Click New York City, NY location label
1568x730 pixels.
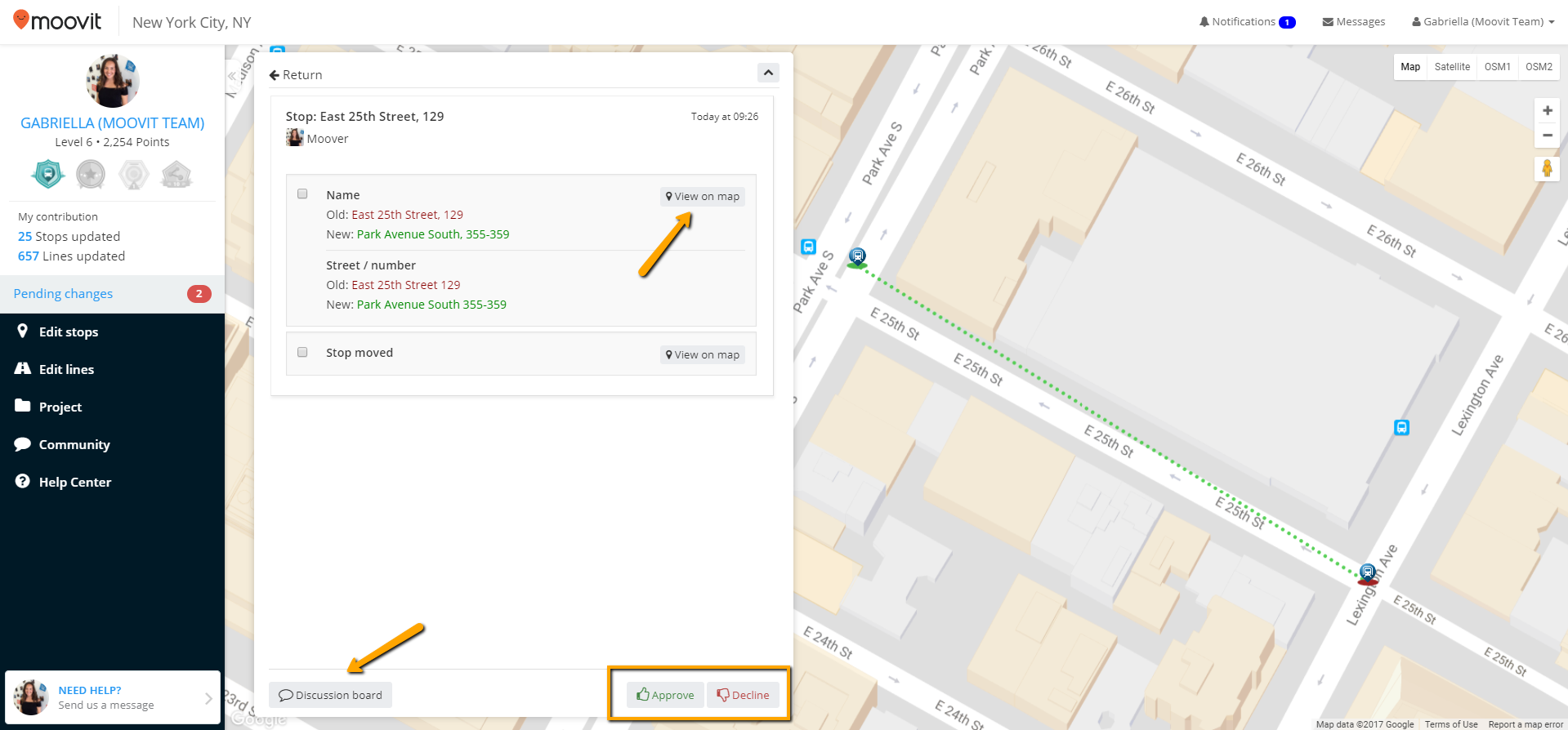click(192, 23)
